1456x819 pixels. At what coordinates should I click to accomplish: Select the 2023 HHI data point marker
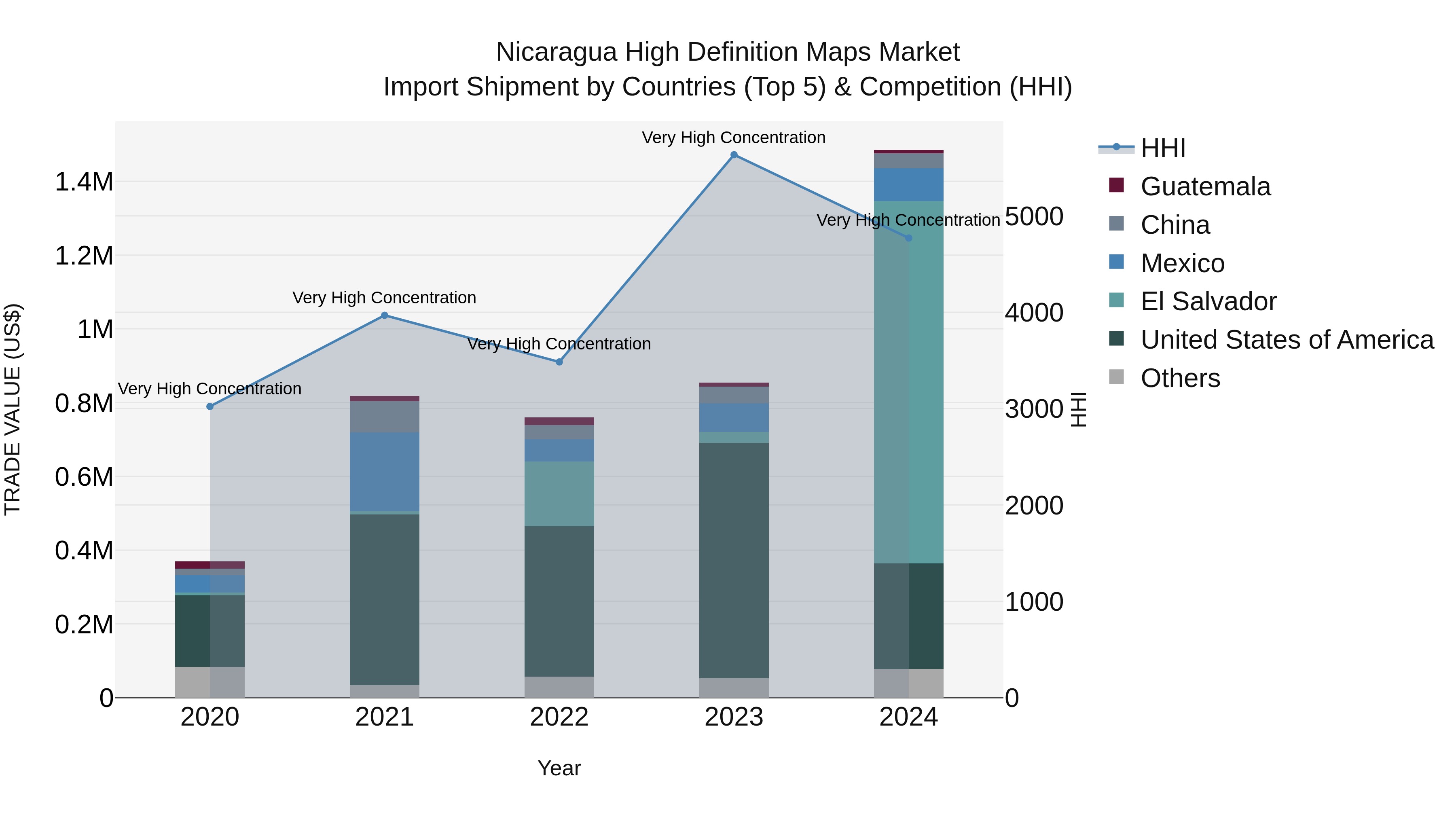pos(734,155)
